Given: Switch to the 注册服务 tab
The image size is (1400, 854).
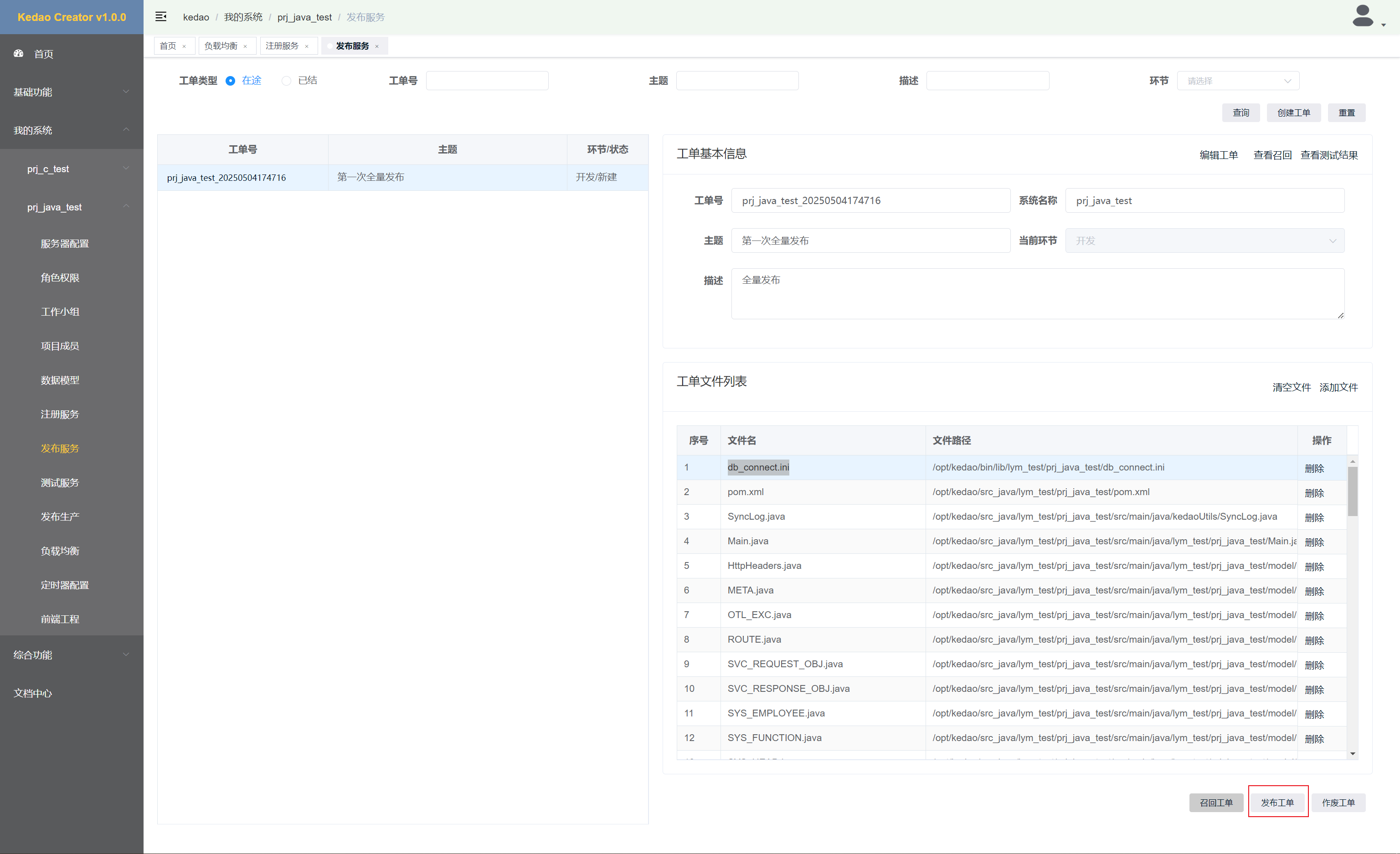Looking at the screenshot, I should (x=283, y=46).
